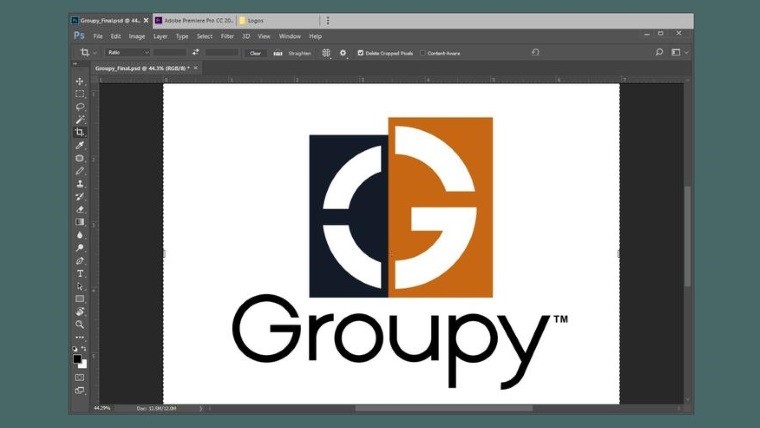Open the Type menu
This screenshot has width=760, height=428.
pyautogui.click(x=182, y=36)
